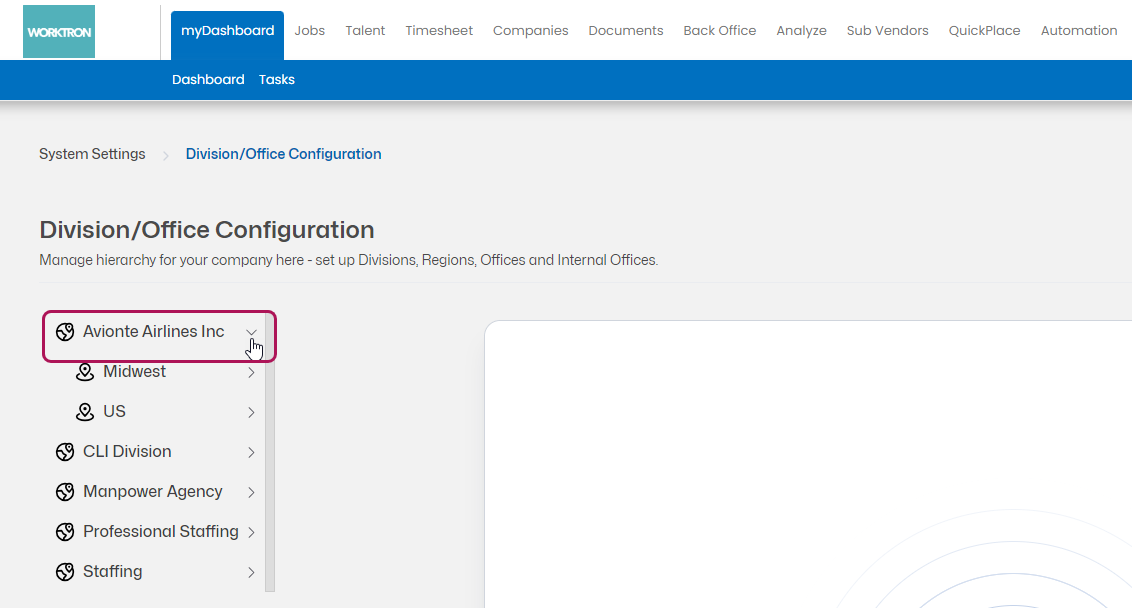Expand the US region chevron
The image size is (1132, 608).
[x=251, y=412]
